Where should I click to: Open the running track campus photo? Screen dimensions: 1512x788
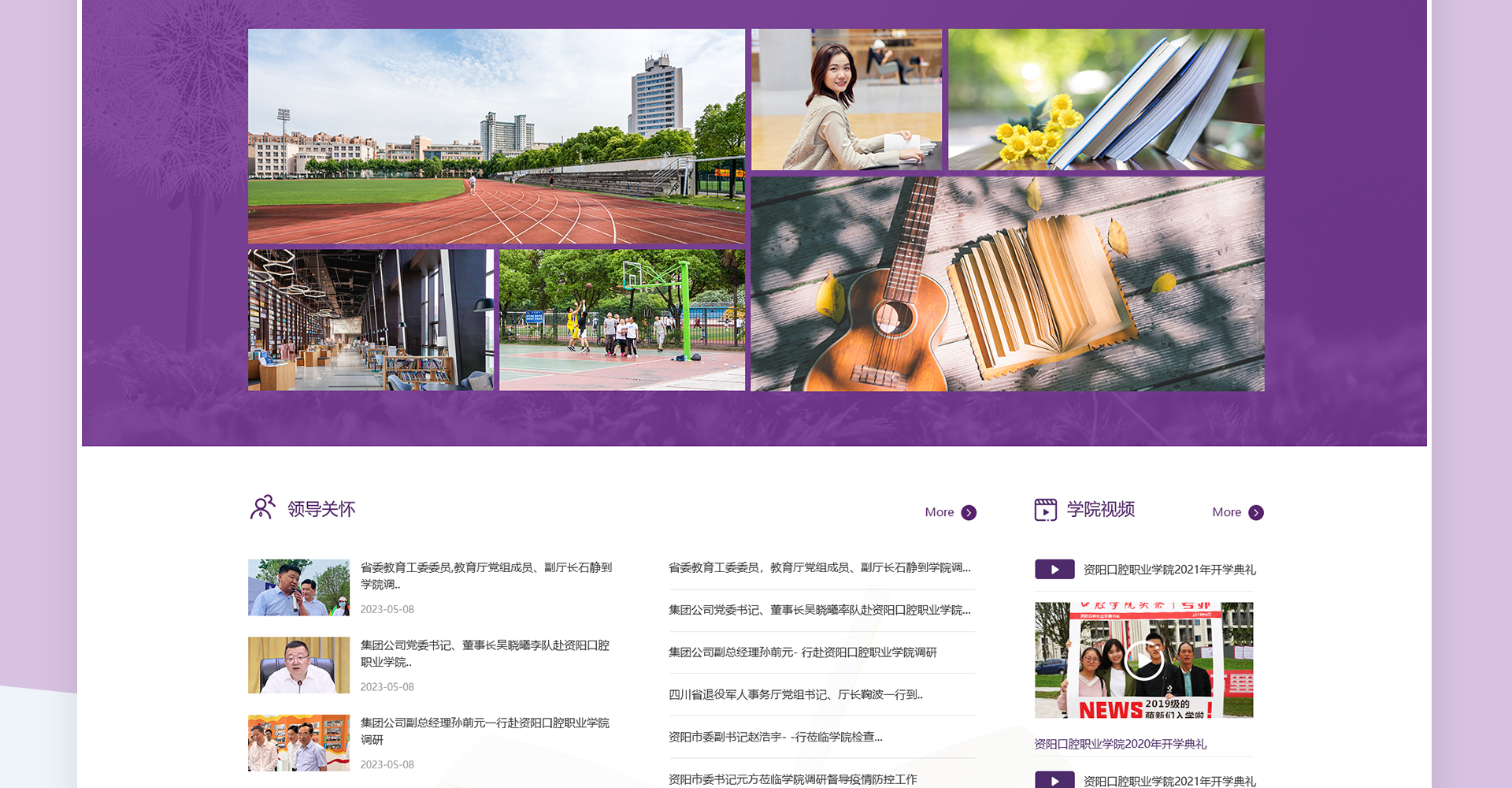click(496, 136)
